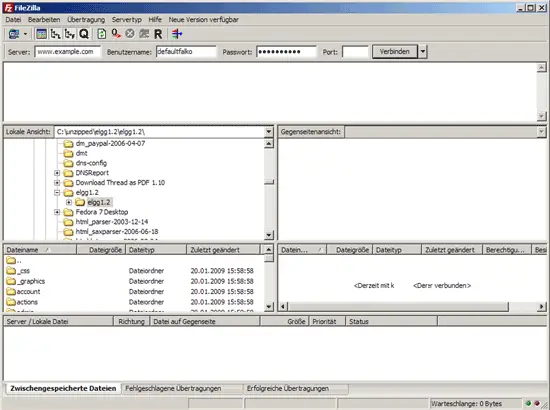550x410 pixels.
Task: Click the Passwort input field
Action: coord(286,52)
